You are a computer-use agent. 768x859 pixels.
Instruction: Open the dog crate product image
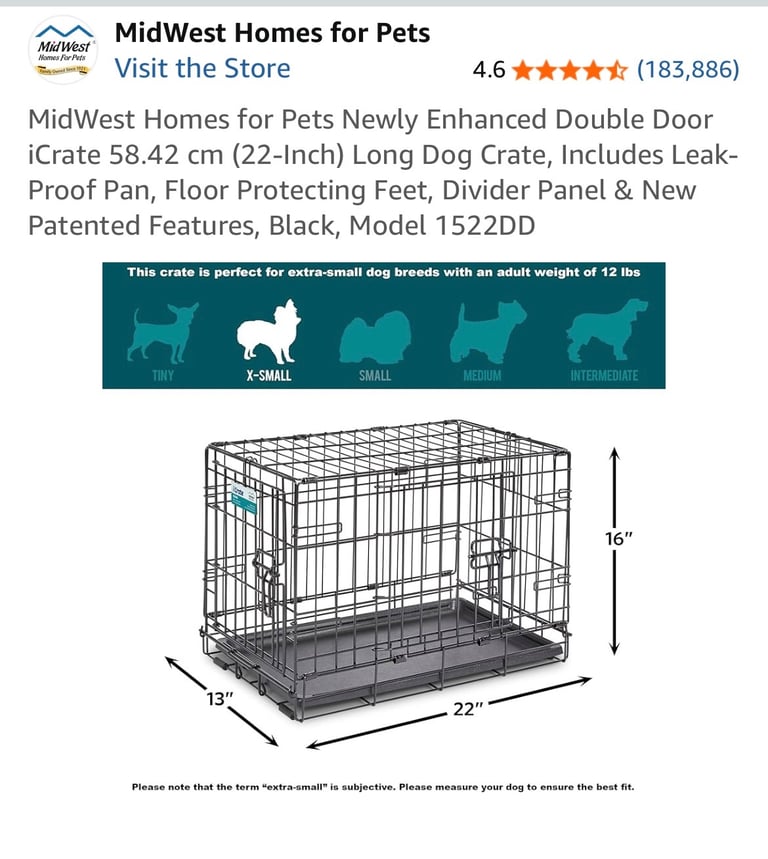coord(385,570)
